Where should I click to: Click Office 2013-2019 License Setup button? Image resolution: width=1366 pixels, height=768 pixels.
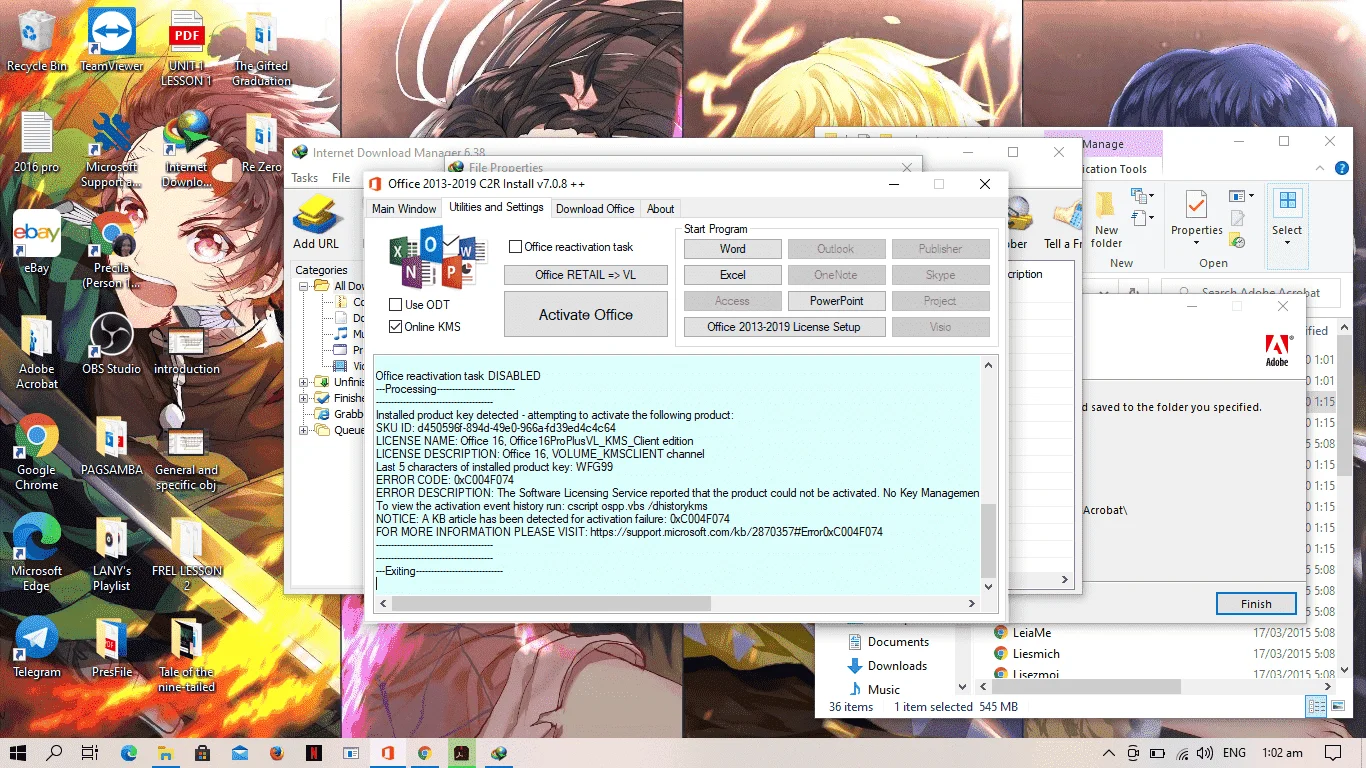pos(784,327)
